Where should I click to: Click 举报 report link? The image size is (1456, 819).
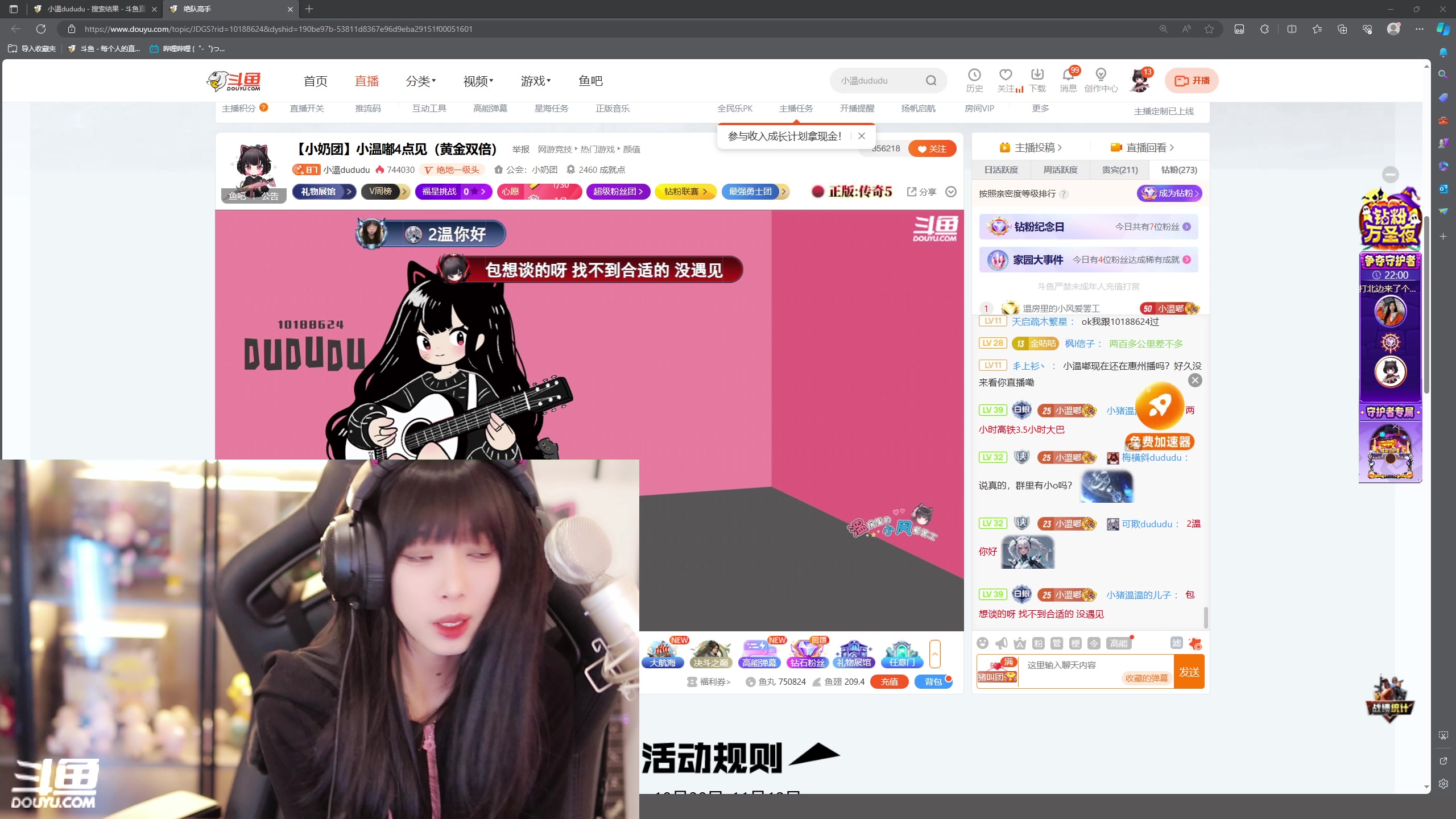click(x=520, y=149)
